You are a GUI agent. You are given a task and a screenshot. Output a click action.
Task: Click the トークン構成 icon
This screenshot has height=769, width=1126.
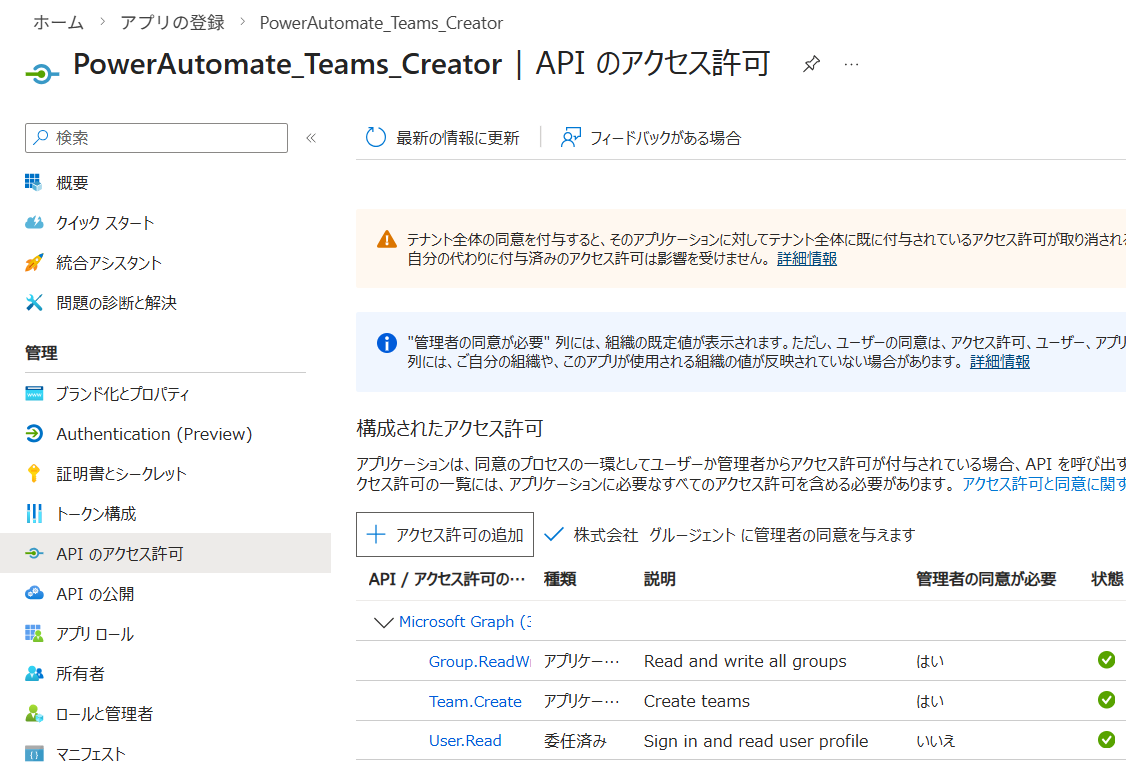click(35, 514)
